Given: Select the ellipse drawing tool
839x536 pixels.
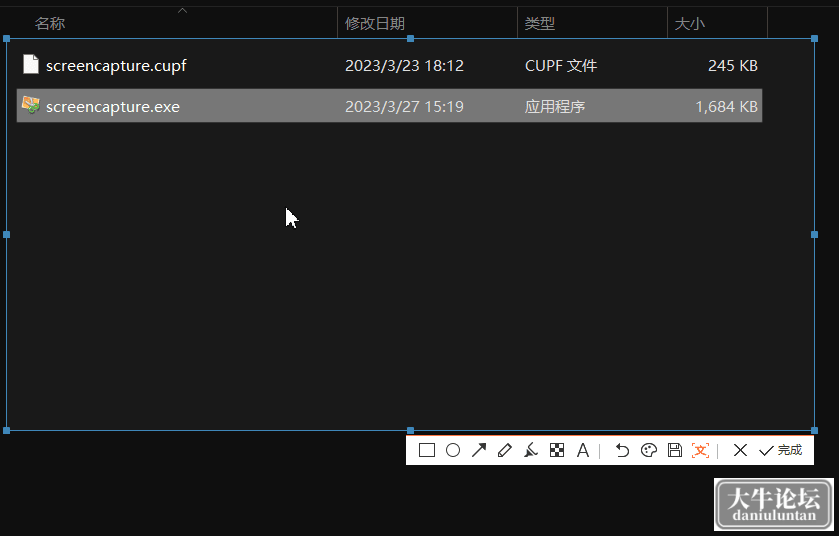Looking at the screenshot, I should point(453,450).
